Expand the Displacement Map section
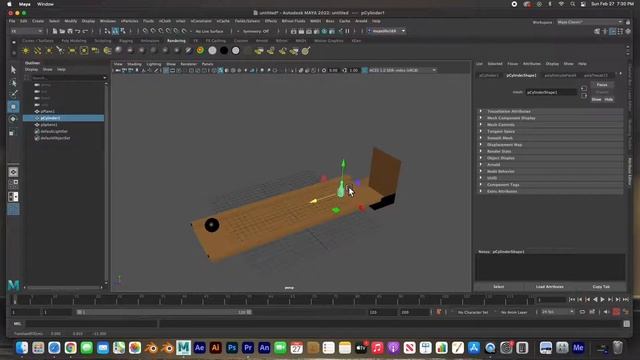The width and height of the screenshot is (640, 360). (x=550, y=144)
